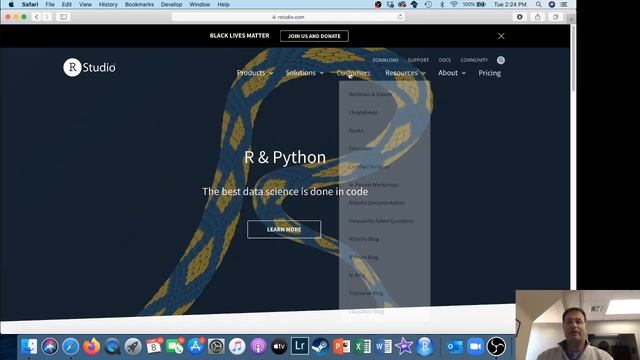Open Calendar from the Dock

tap(154, 347)
